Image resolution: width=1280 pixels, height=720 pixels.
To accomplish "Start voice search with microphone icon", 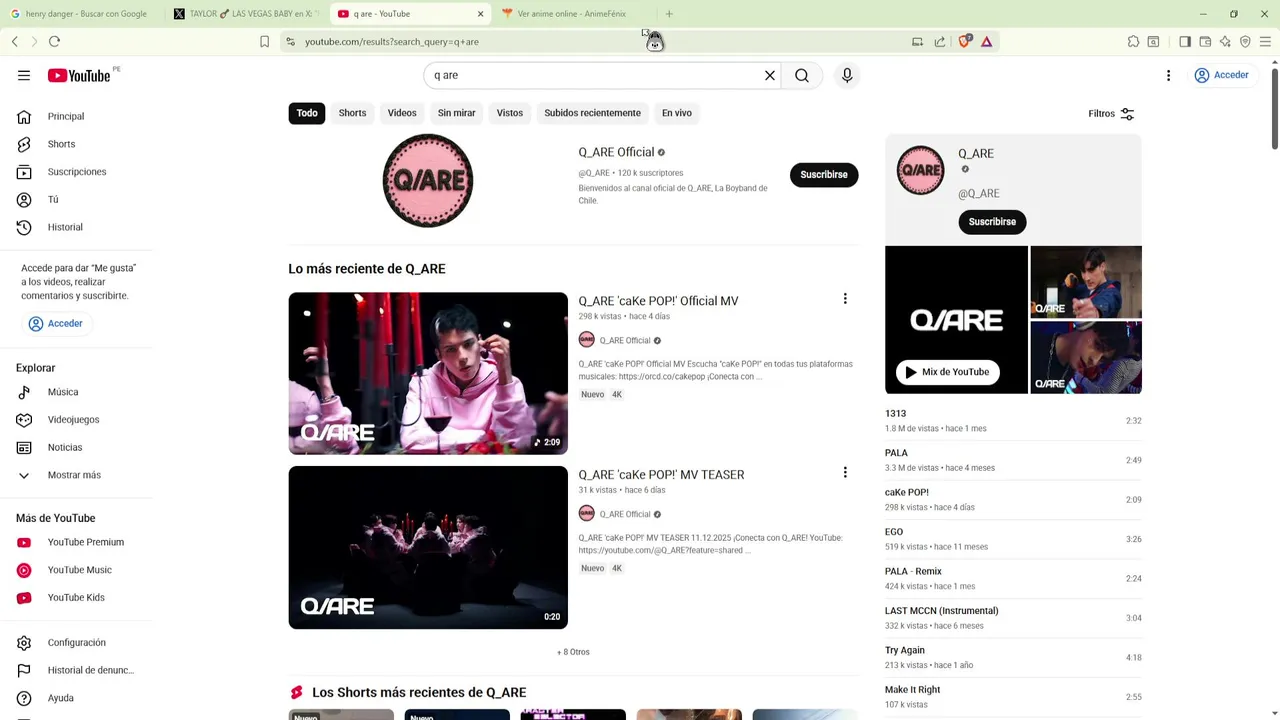I will point(847,75).
